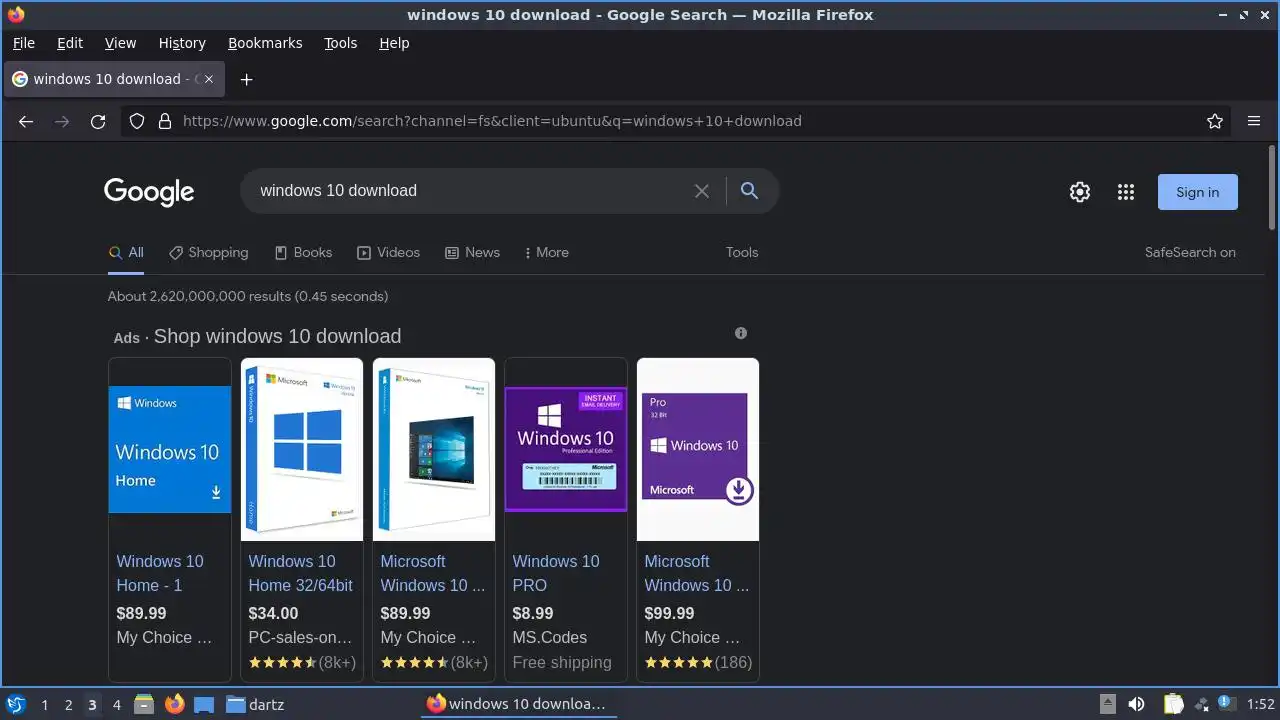The image size is (1280, 720).
Task: Open the dartz folder taskbar button
Action: (255, 705)
